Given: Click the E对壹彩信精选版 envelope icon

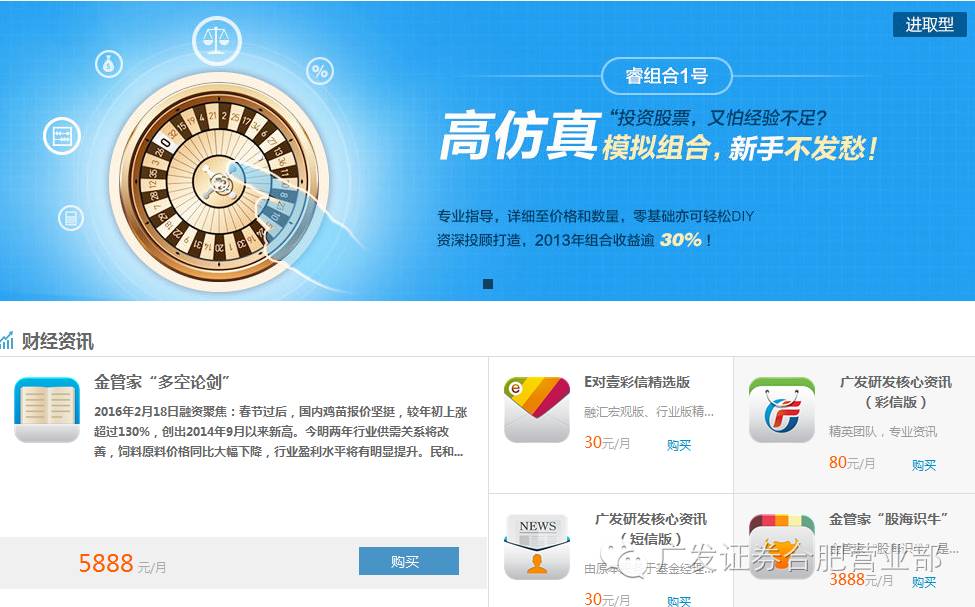Looking at the screenshot, I should coord(537,410).
